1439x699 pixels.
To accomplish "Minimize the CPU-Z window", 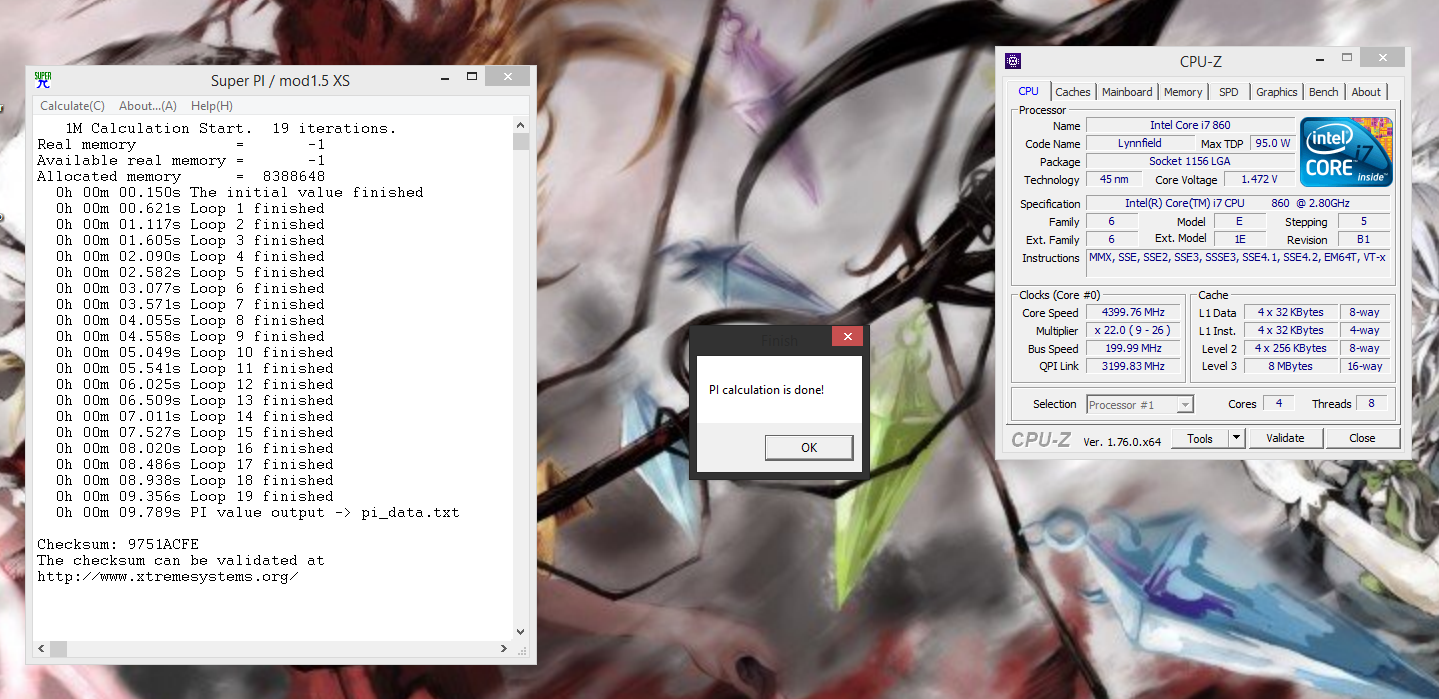I will click(x=1320, y=58).
